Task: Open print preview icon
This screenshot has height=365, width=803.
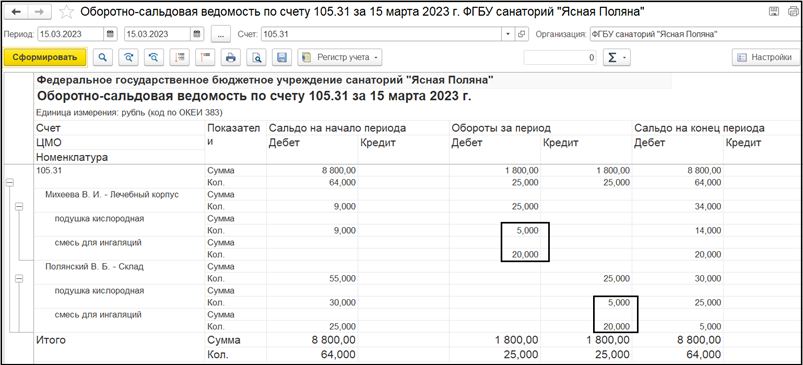Action: pyautogui.click(x=256, y=57)
